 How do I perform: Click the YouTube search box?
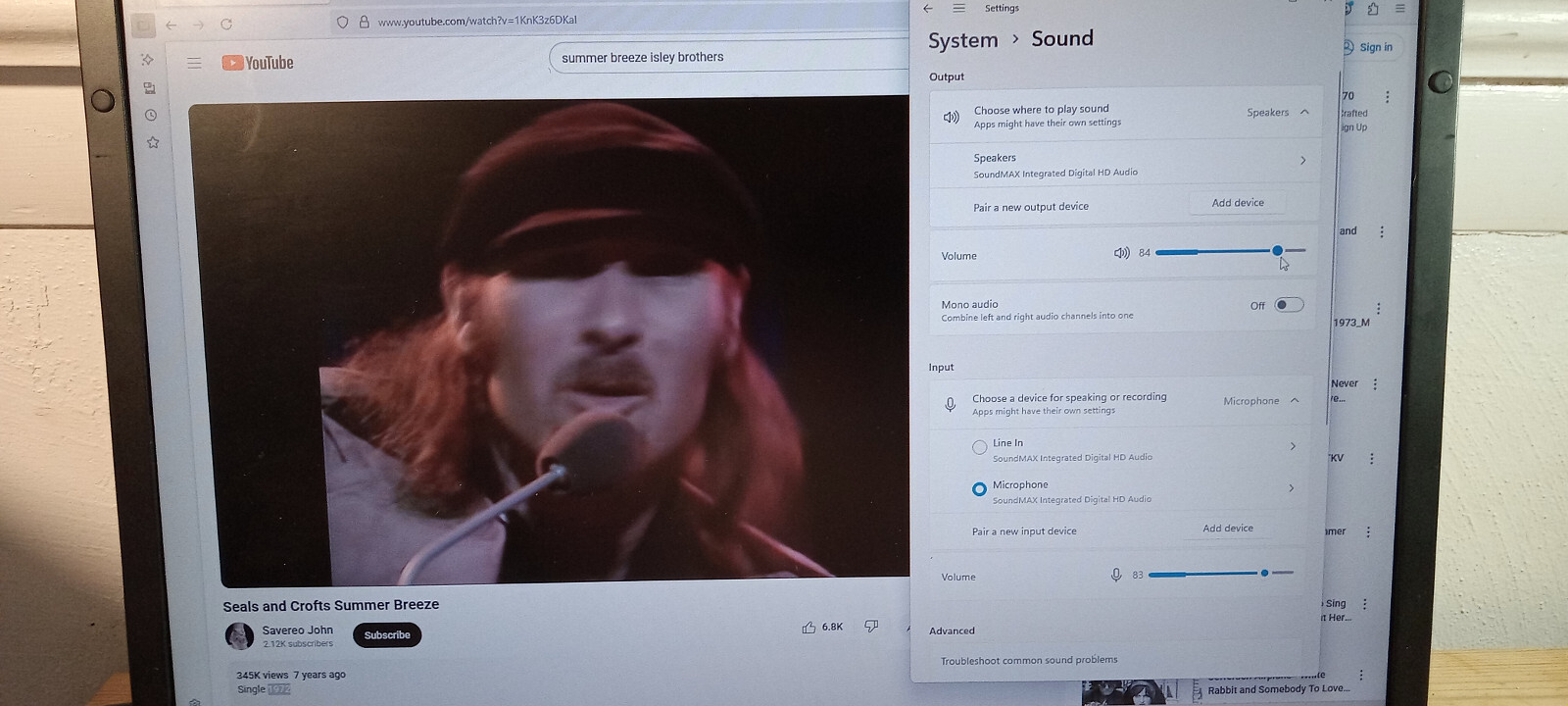coord(731,57)
